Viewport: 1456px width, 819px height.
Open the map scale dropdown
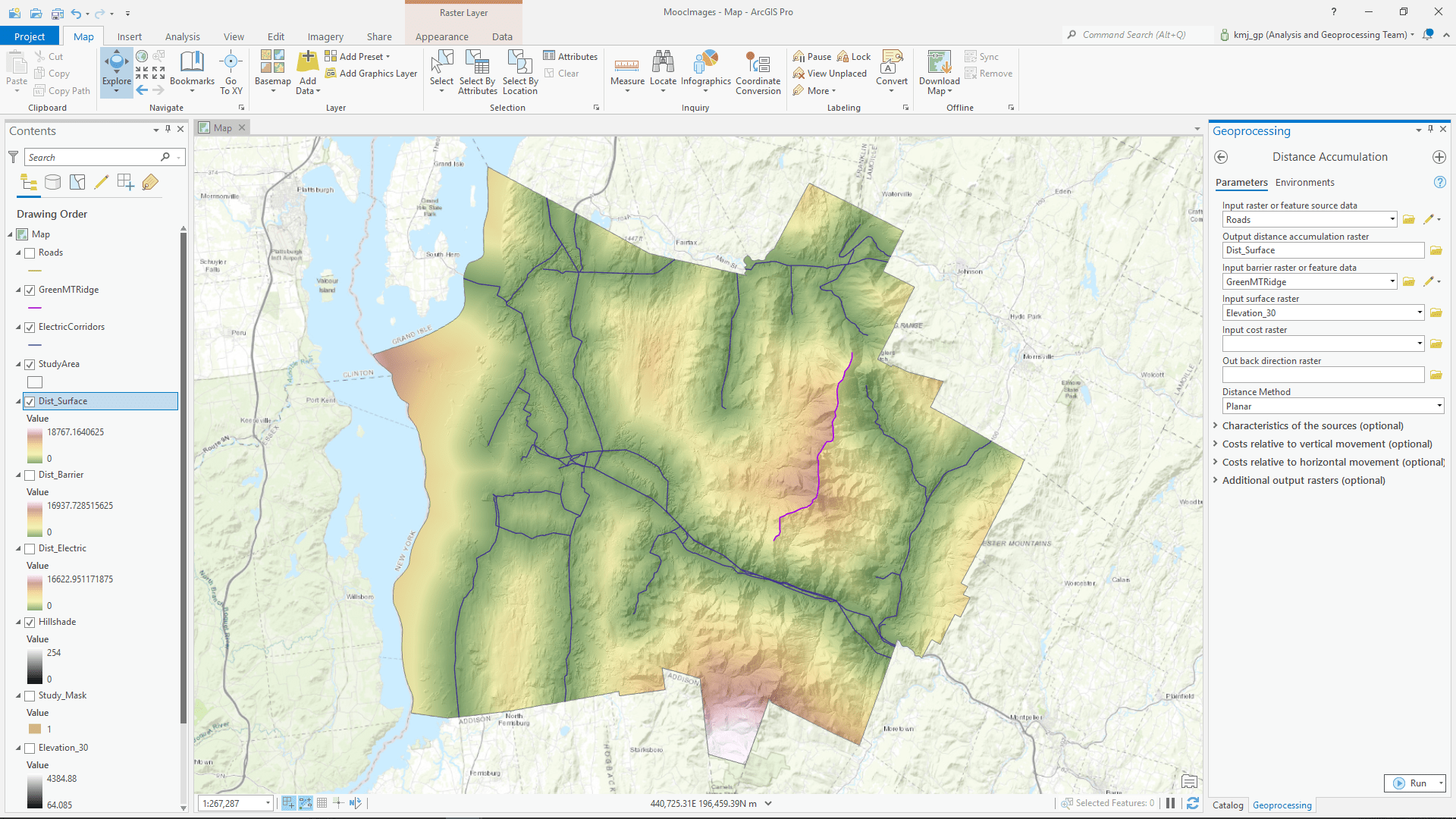(268, 803)
